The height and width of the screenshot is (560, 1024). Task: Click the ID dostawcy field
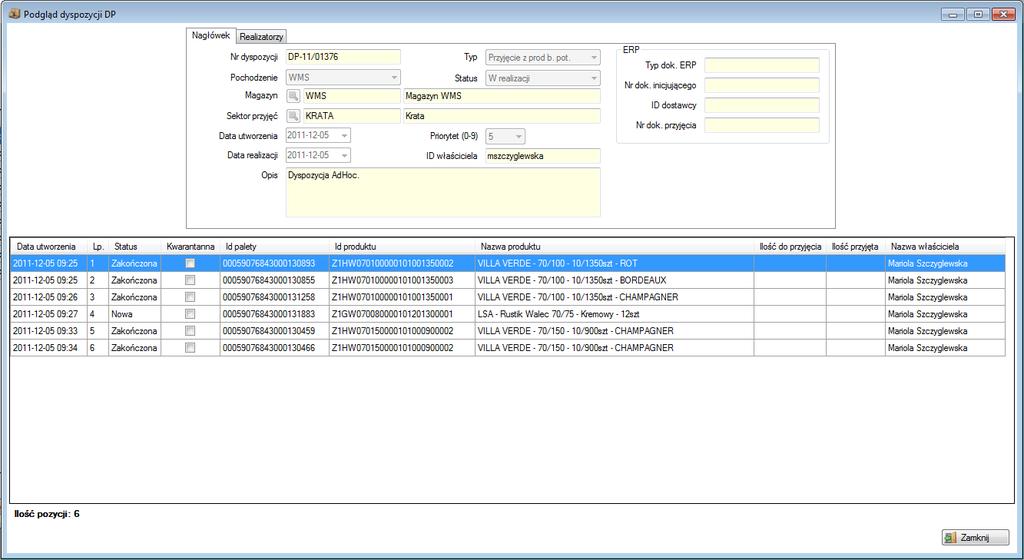pyautogui.click(x=761, y=105)
